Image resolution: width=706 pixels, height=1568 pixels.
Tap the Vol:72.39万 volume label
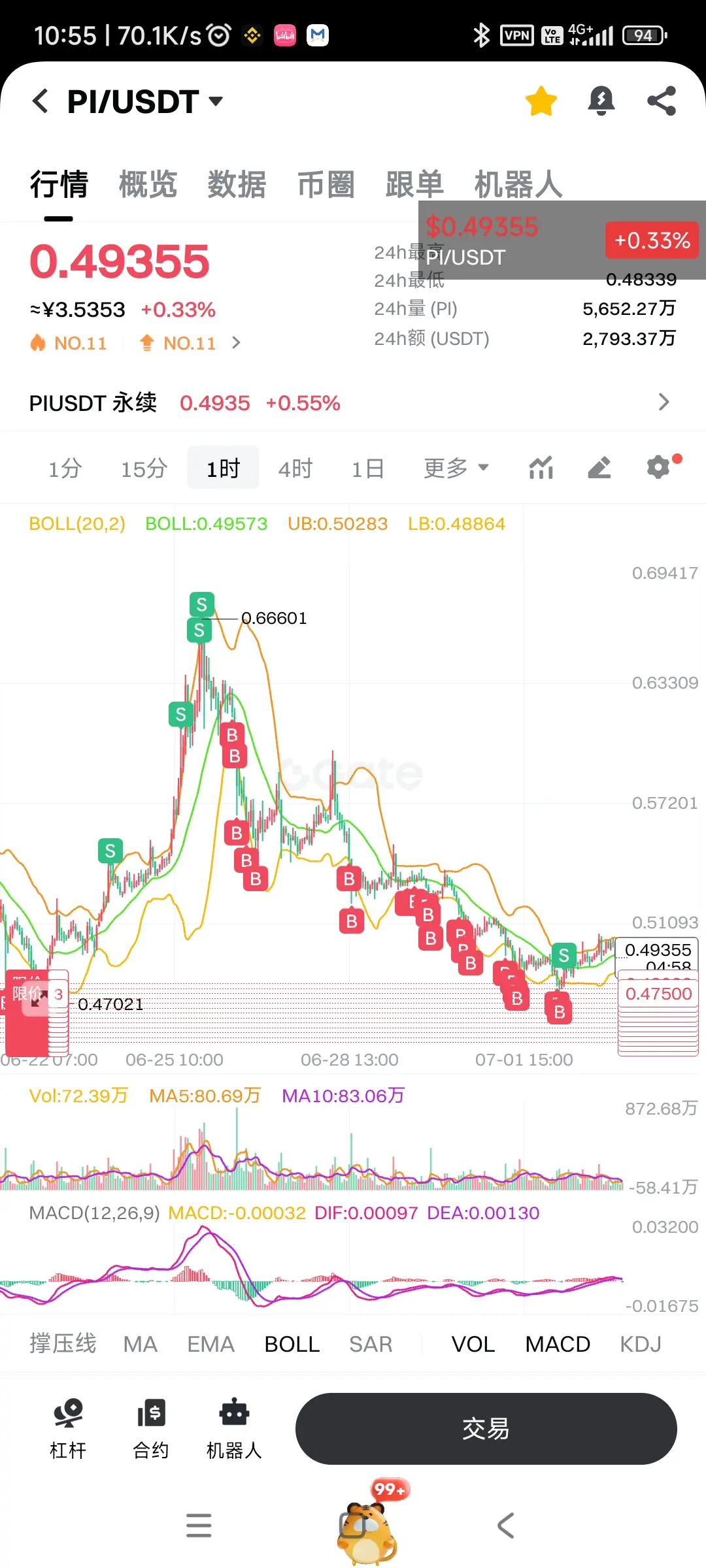pos(78,1096)
